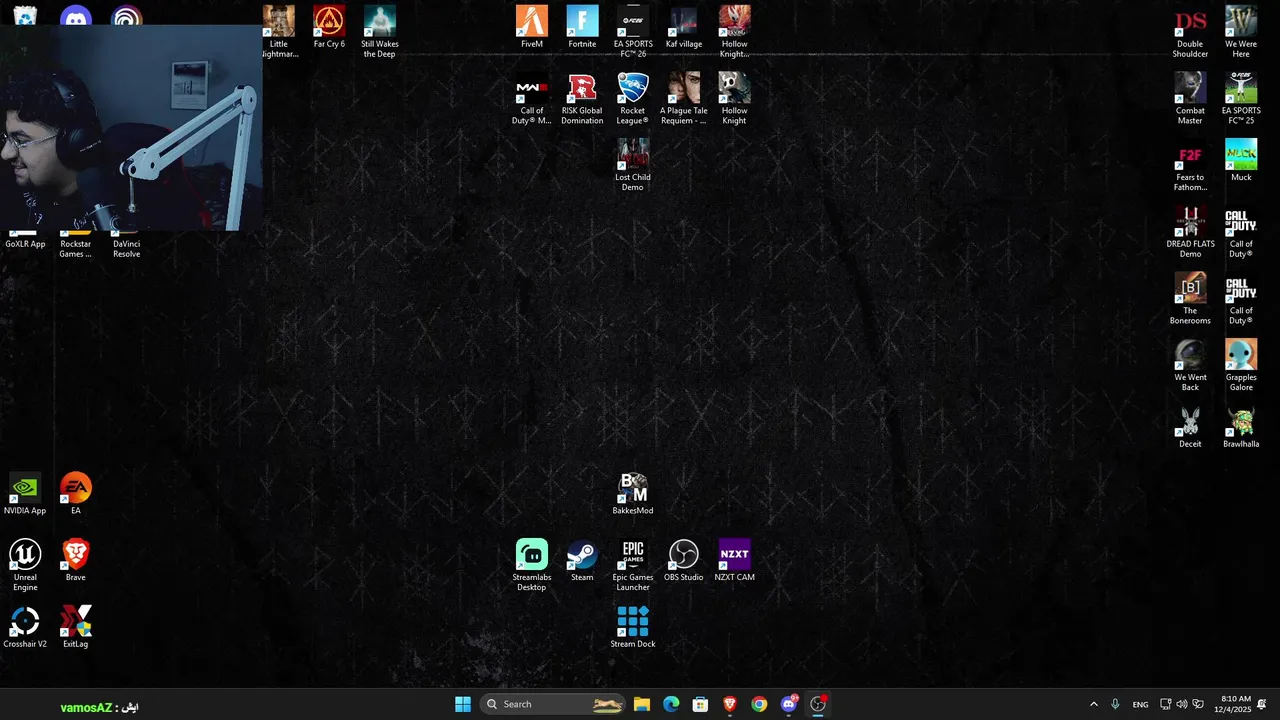
Task: Click the microphone tray icon
Action: coord(1115,704)
